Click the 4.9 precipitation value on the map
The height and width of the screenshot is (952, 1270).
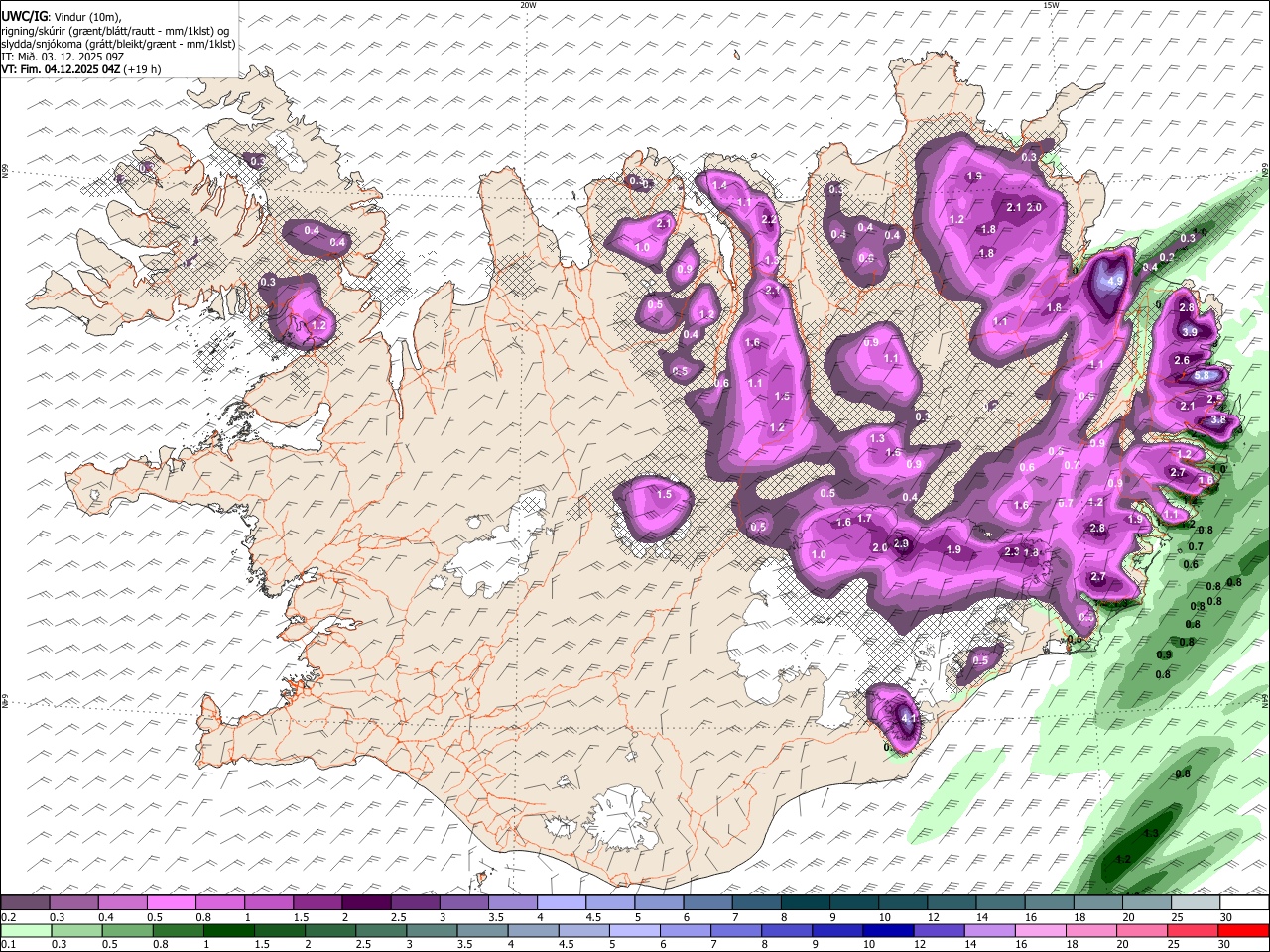click(1114, 281)
